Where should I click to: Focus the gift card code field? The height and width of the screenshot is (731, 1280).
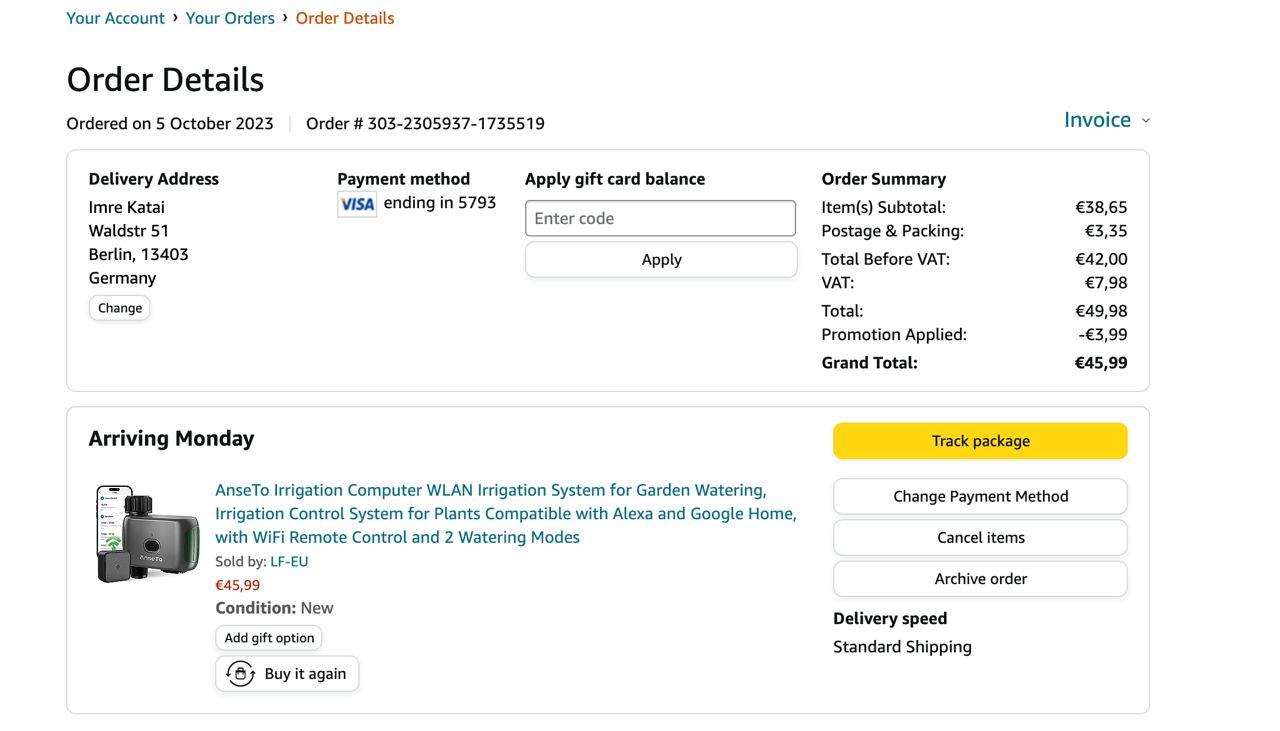pos(660,218)
